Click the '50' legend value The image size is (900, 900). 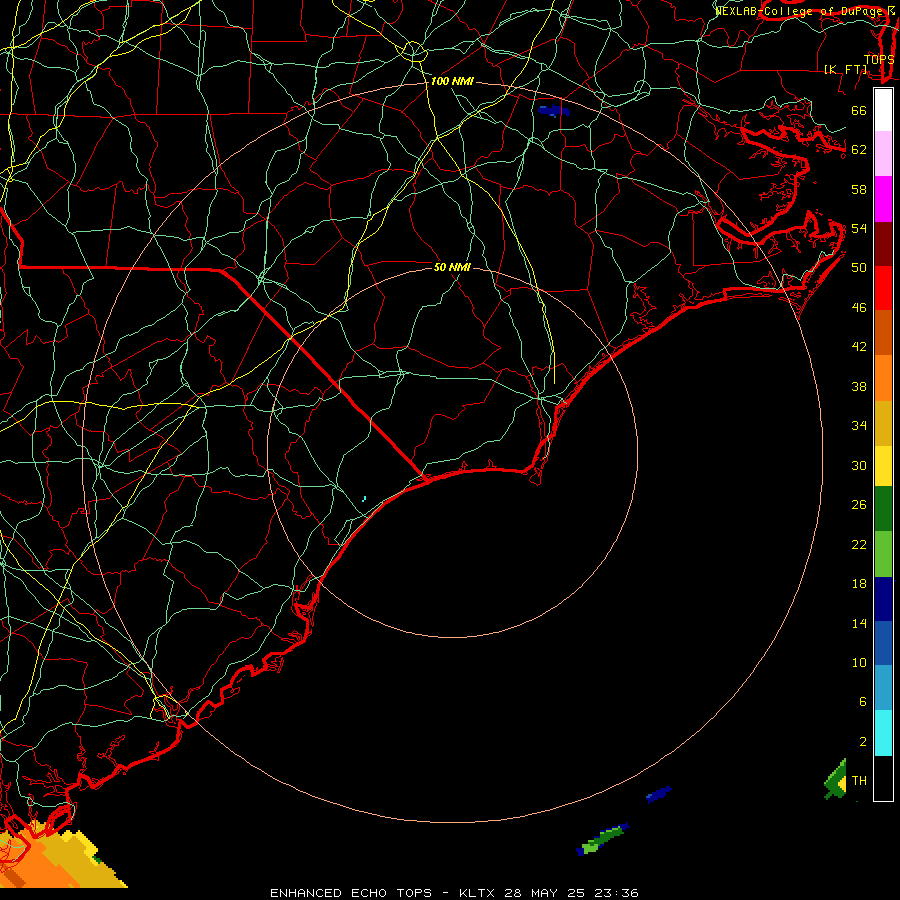click(x=859, y=267)
